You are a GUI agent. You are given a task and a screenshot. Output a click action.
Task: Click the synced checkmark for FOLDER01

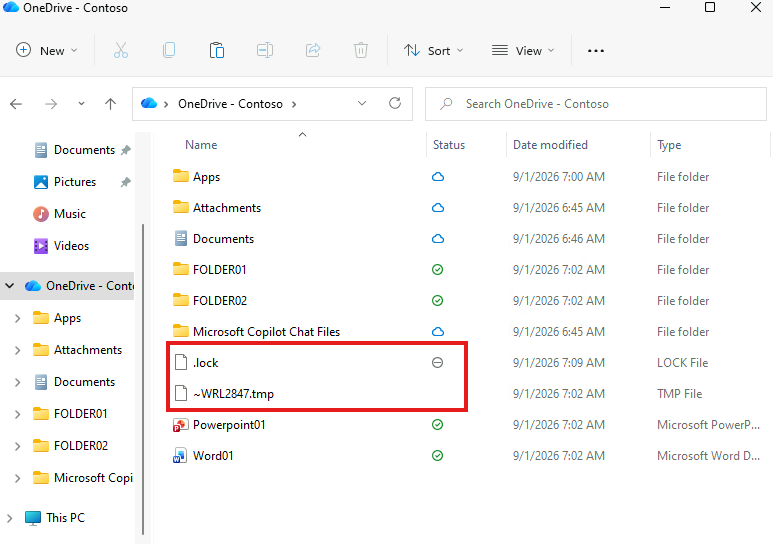(x=437, y=269)
